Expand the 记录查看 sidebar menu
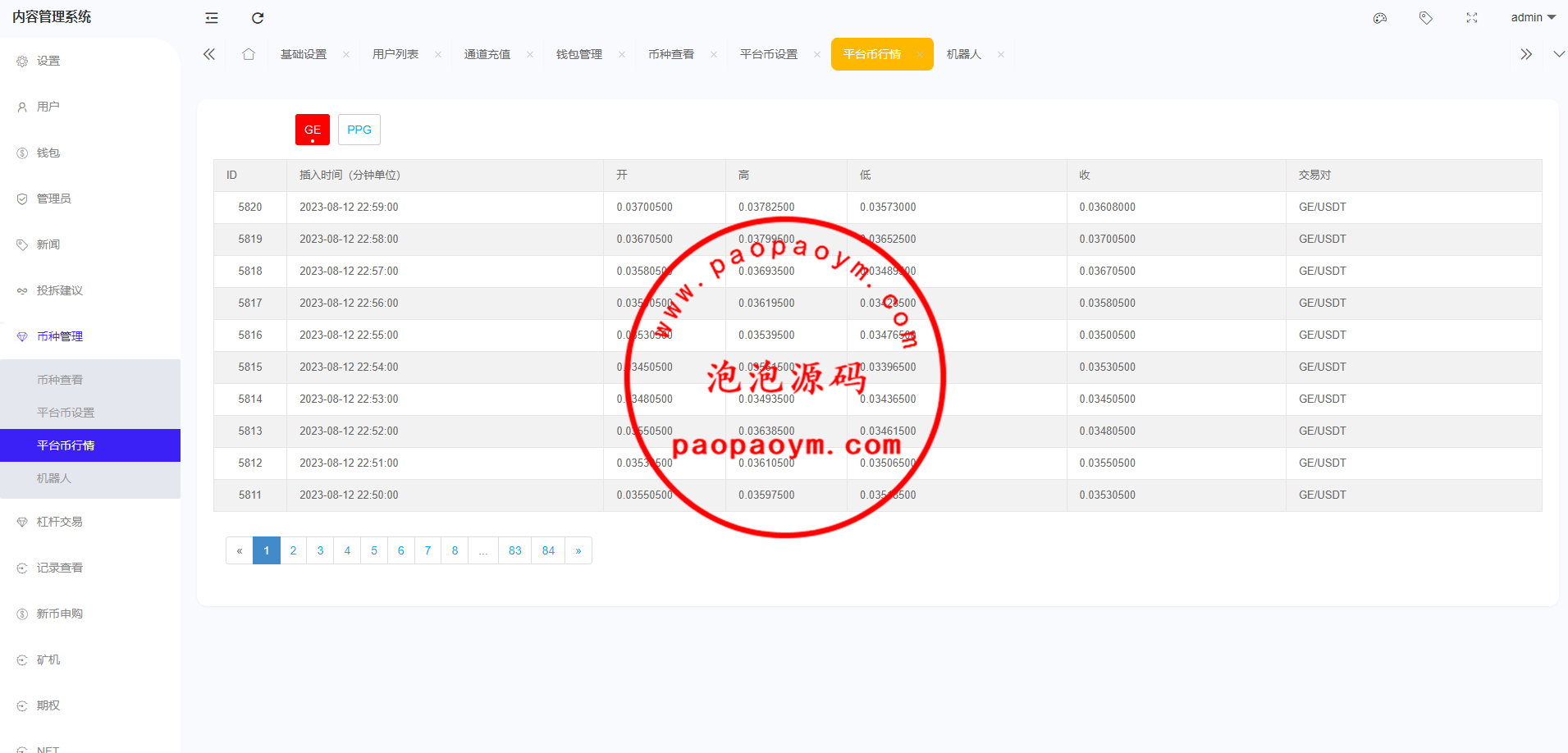This screenshot has height=753, width=1568. pos(60,568)
